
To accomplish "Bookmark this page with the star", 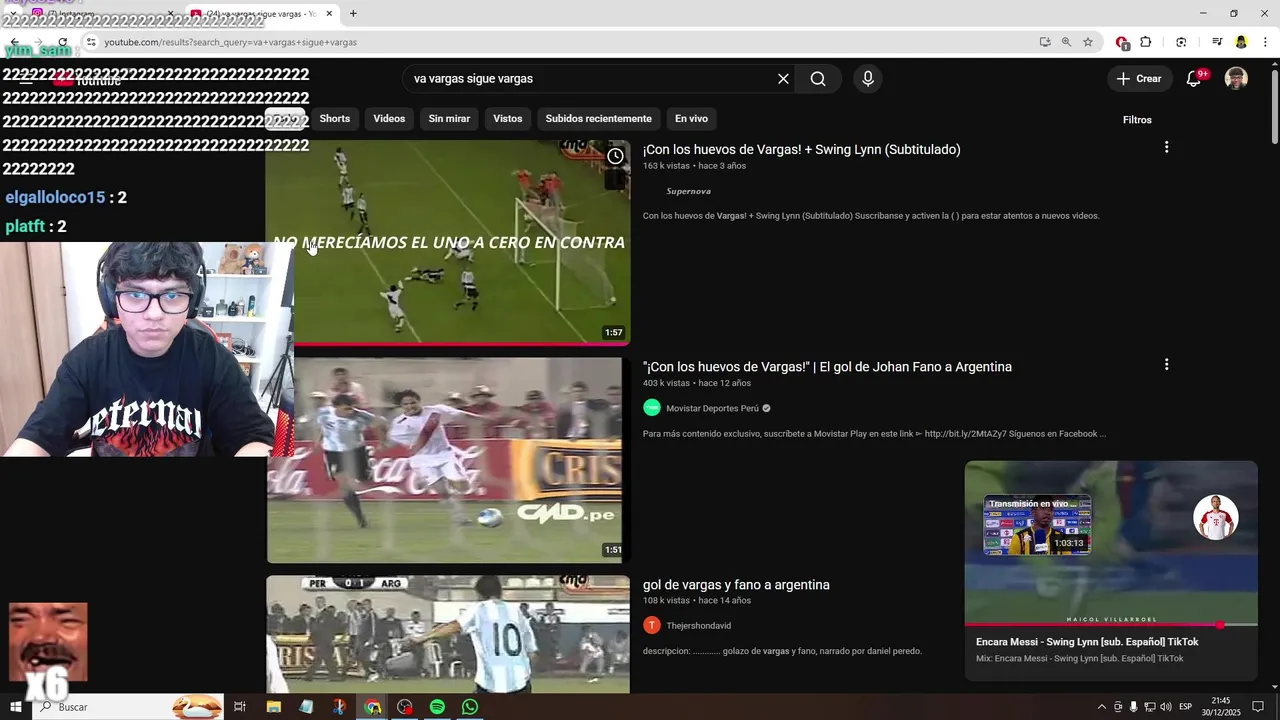I will pyautogui.click(x=1088, y=42).
